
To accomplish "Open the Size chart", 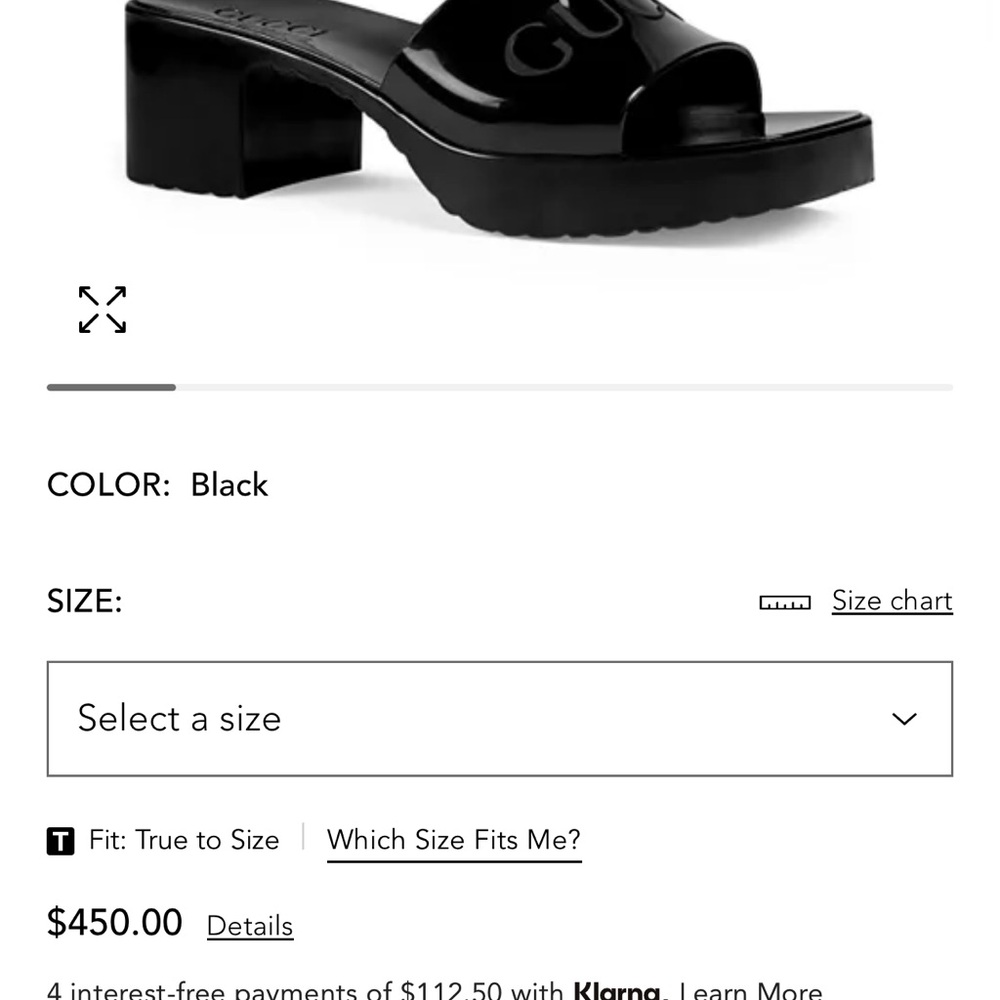I will pos(891,601).
